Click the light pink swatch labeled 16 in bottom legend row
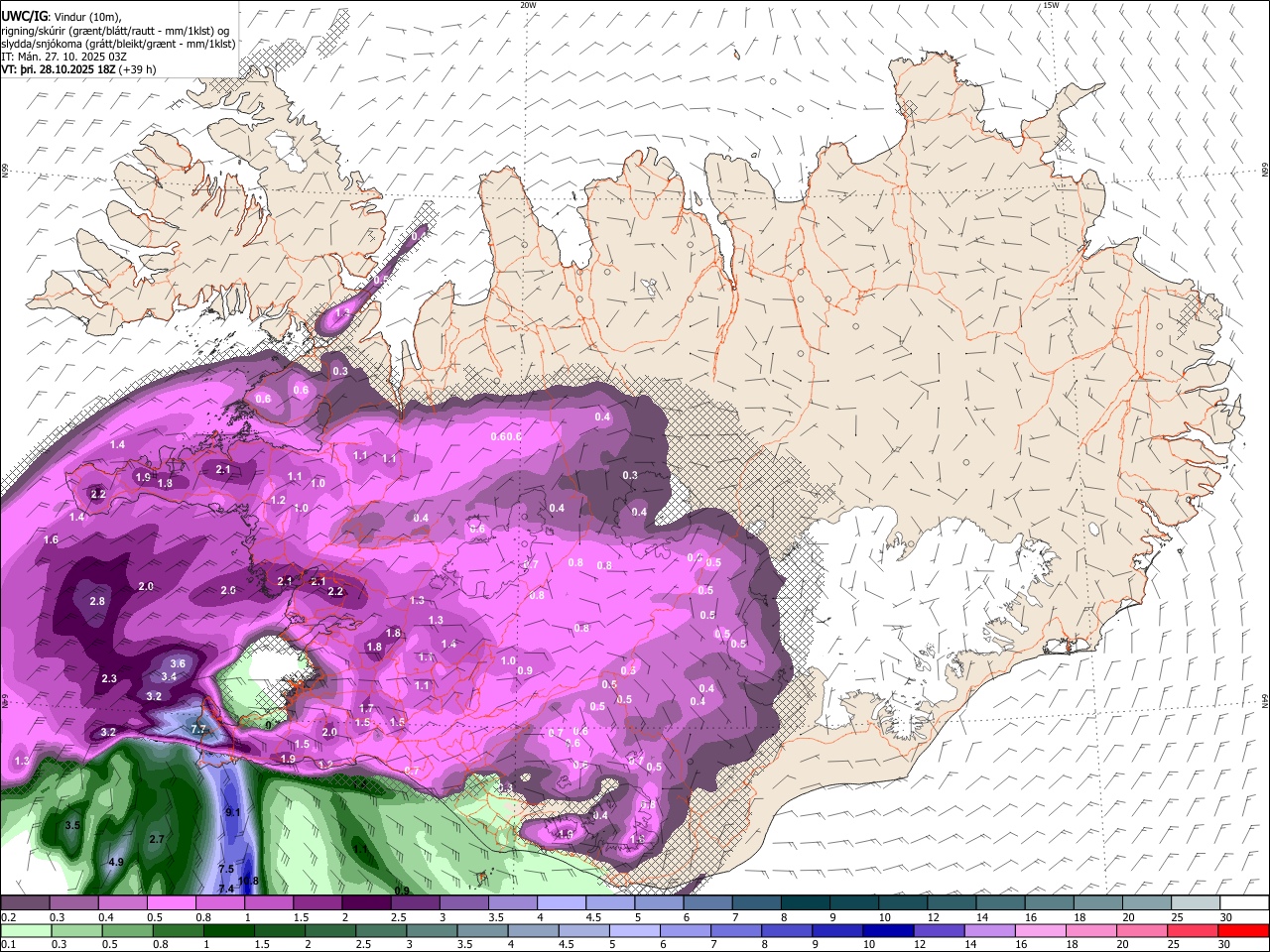This screenshot has width=1270, height=952. (x=1041, y=930)
